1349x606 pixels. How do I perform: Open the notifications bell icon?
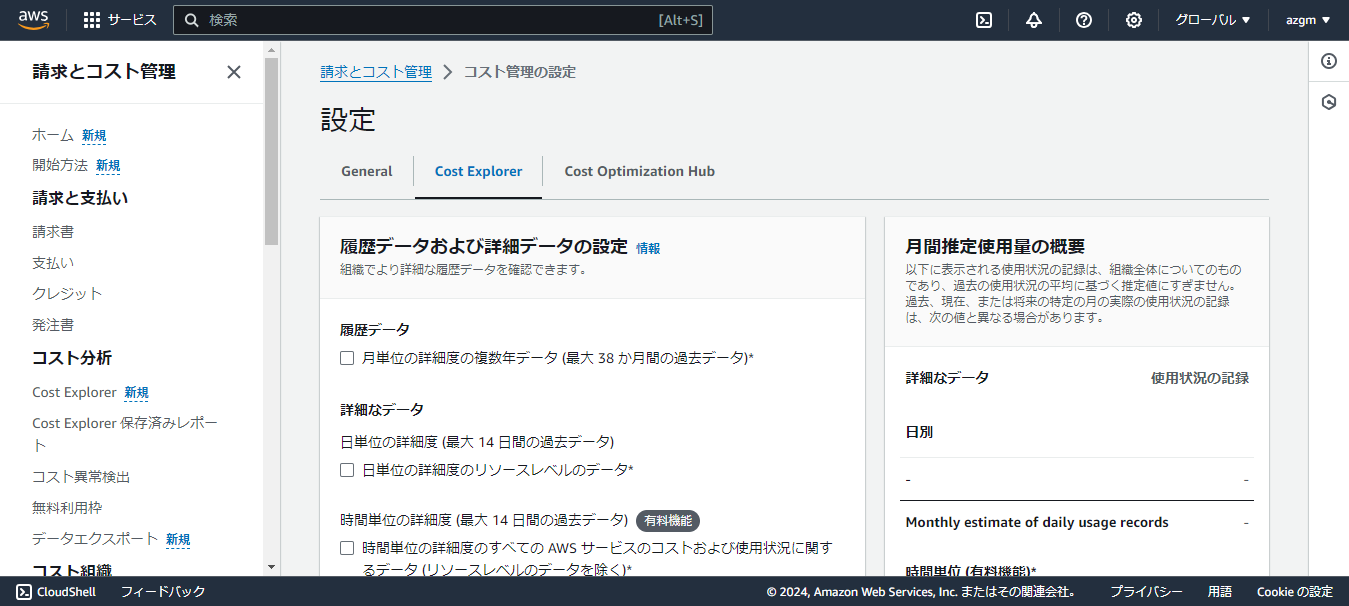point(1033,19)
